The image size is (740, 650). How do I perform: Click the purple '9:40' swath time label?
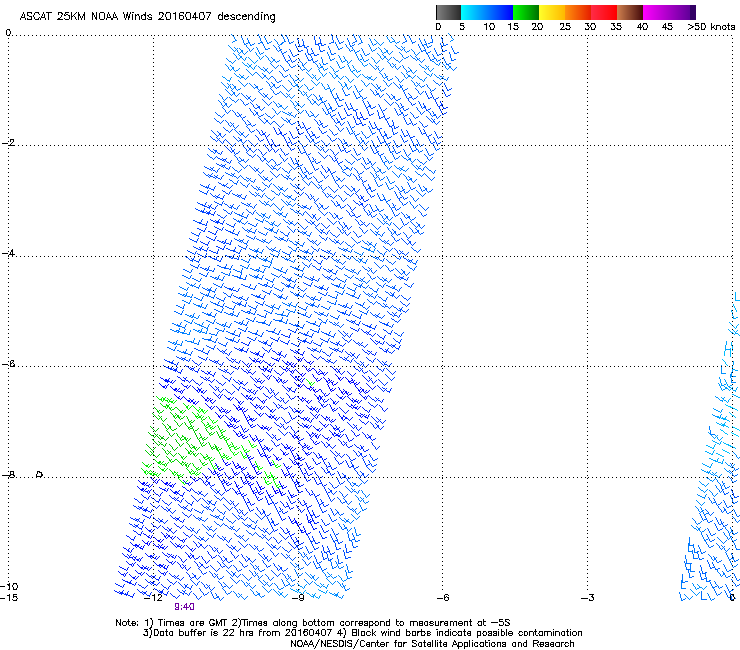point(184,607)
